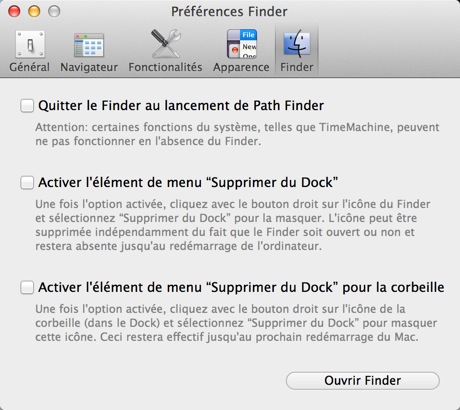
Task: Open the Fonctionnalités screwdriver and wrench icon
Action: (166, 44)
